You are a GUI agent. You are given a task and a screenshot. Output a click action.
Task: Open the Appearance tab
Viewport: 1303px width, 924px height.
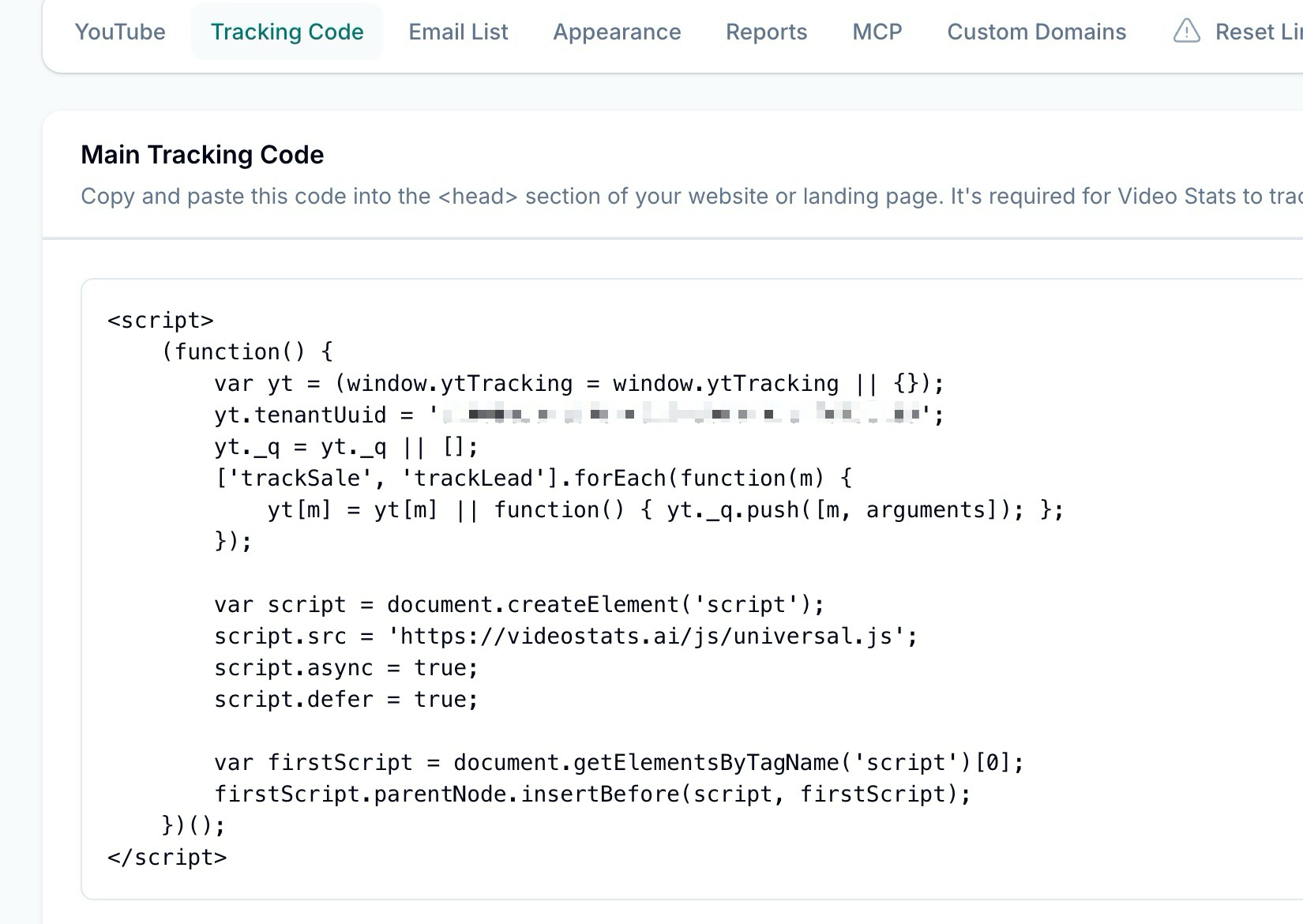pyautogui.click(x=617, y=32)
